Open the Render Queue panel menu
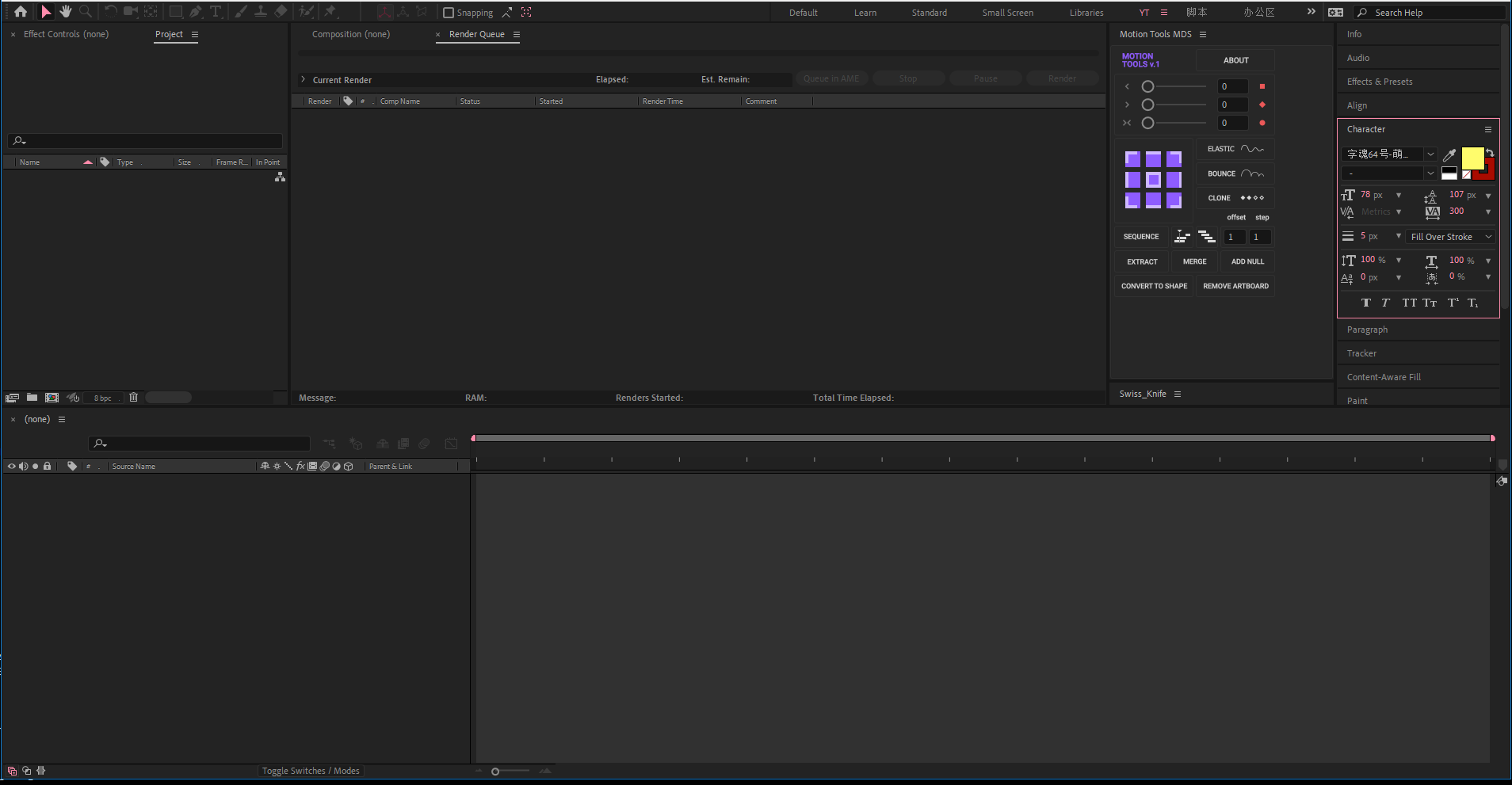Image resolution: width=1512 pixels, height=785 pixels. tap(517, 34)
